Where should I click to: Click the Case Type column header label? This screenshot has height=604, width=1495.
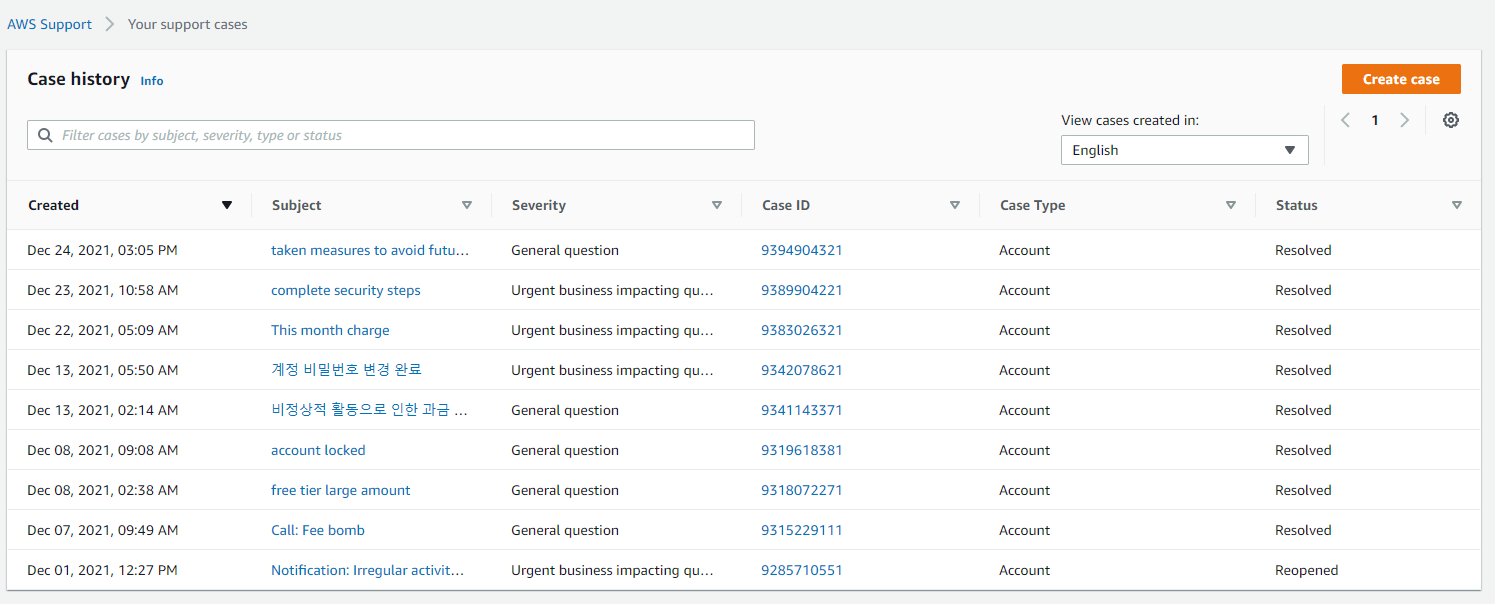coord(1032,205)
